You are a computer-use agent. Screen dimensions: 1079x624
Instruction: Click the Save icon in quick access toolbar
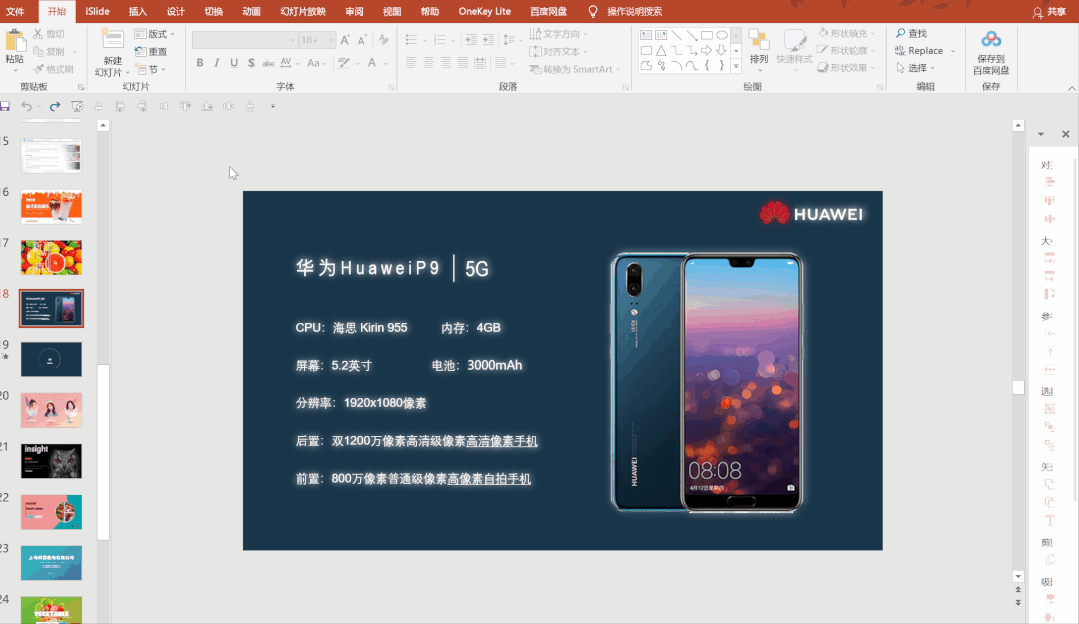(5, 106)
